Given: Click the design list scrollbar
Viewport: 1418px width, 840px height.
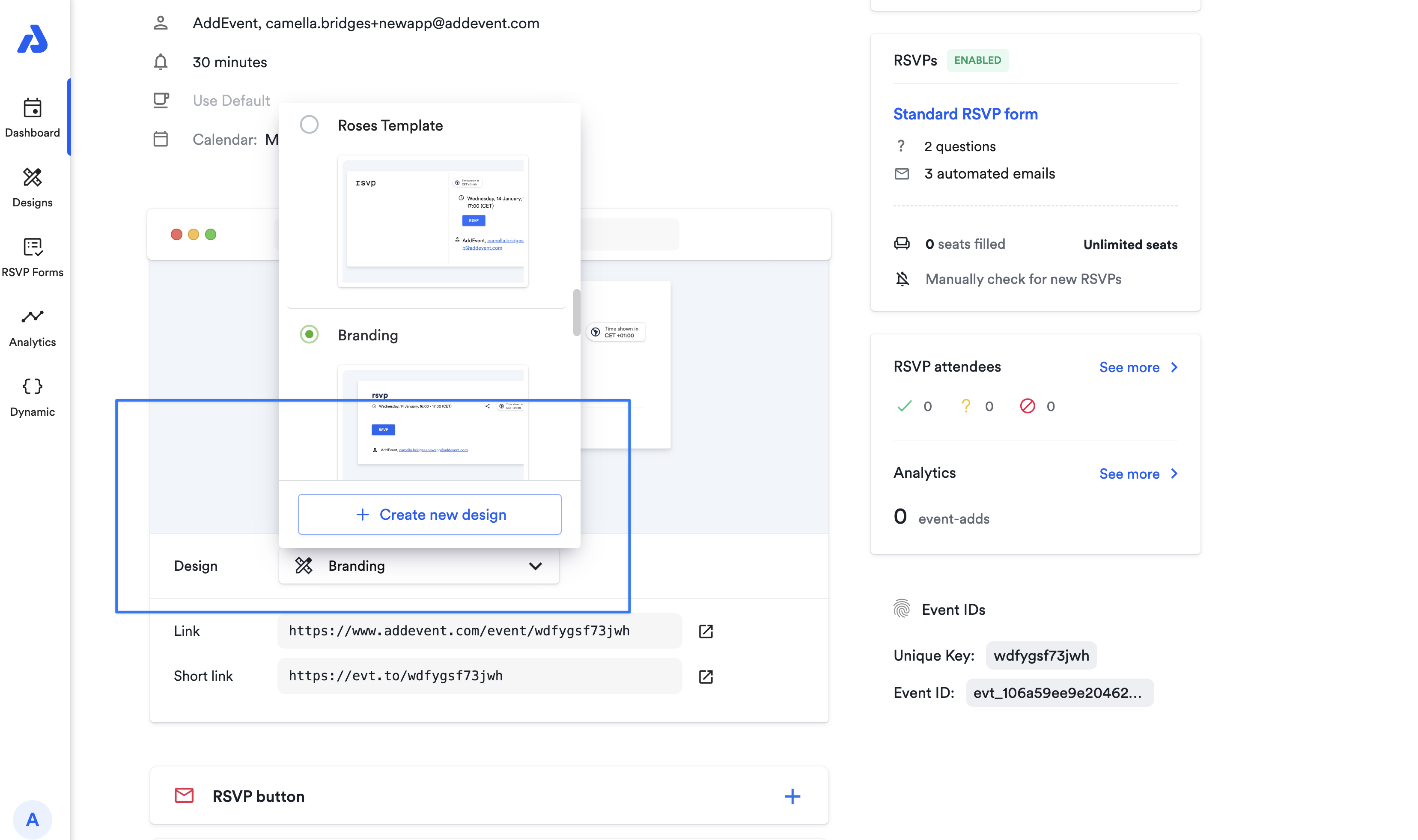Looking at the screenshot, I should click(x=576, y=313).
